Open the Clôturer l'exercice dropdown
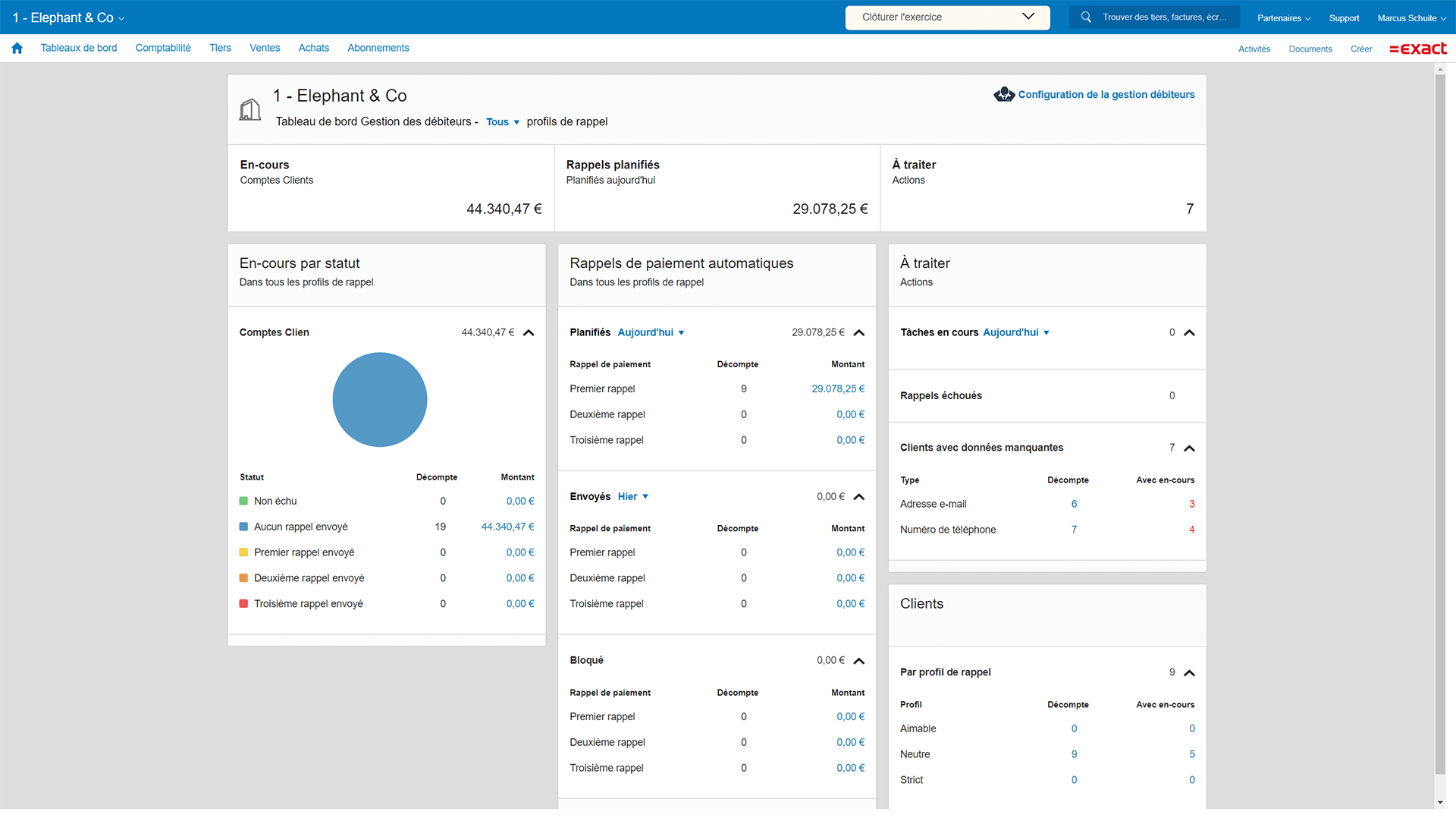1456x821 pixels. 1029,16
